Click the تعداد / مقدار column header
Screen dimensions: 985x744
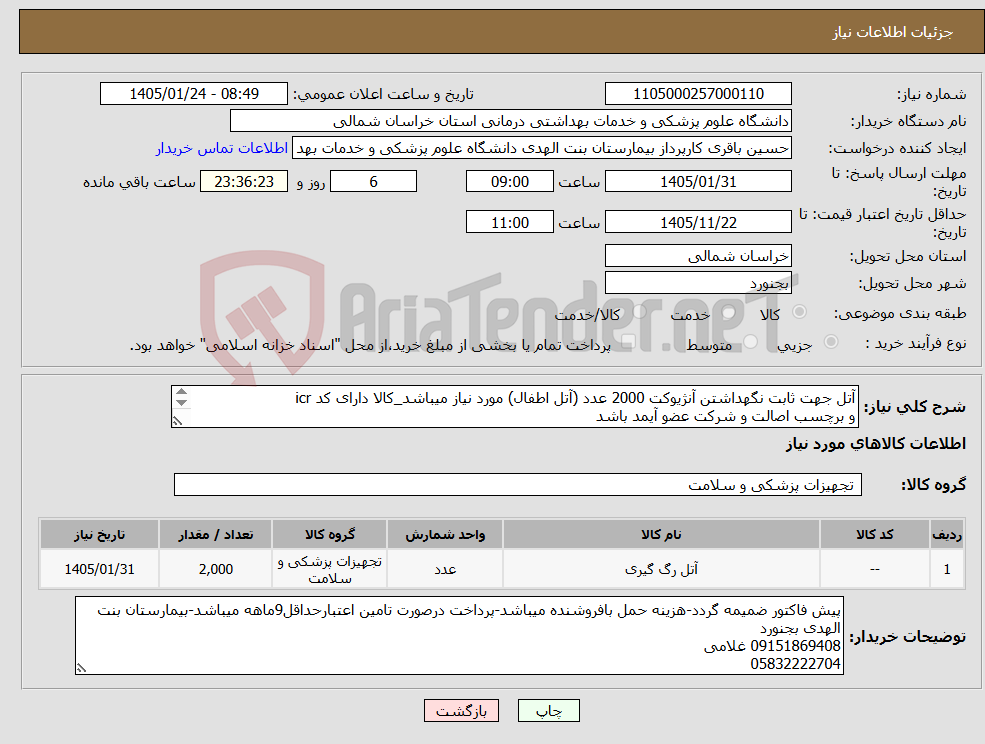tap(215, 535)
